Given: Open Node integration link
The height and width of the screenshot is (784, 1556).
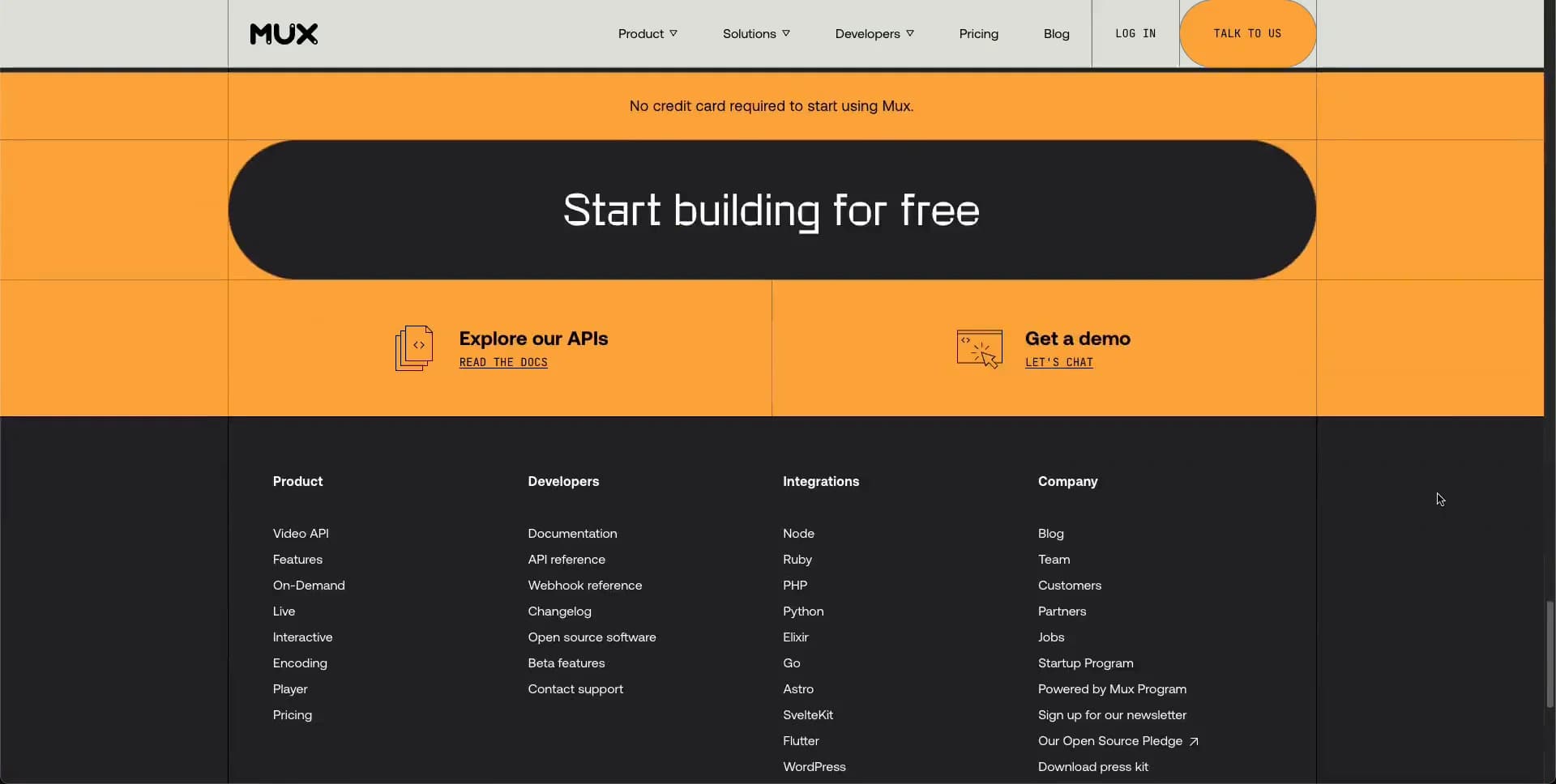Looking at the screenshot, I should tap(798, 534).
